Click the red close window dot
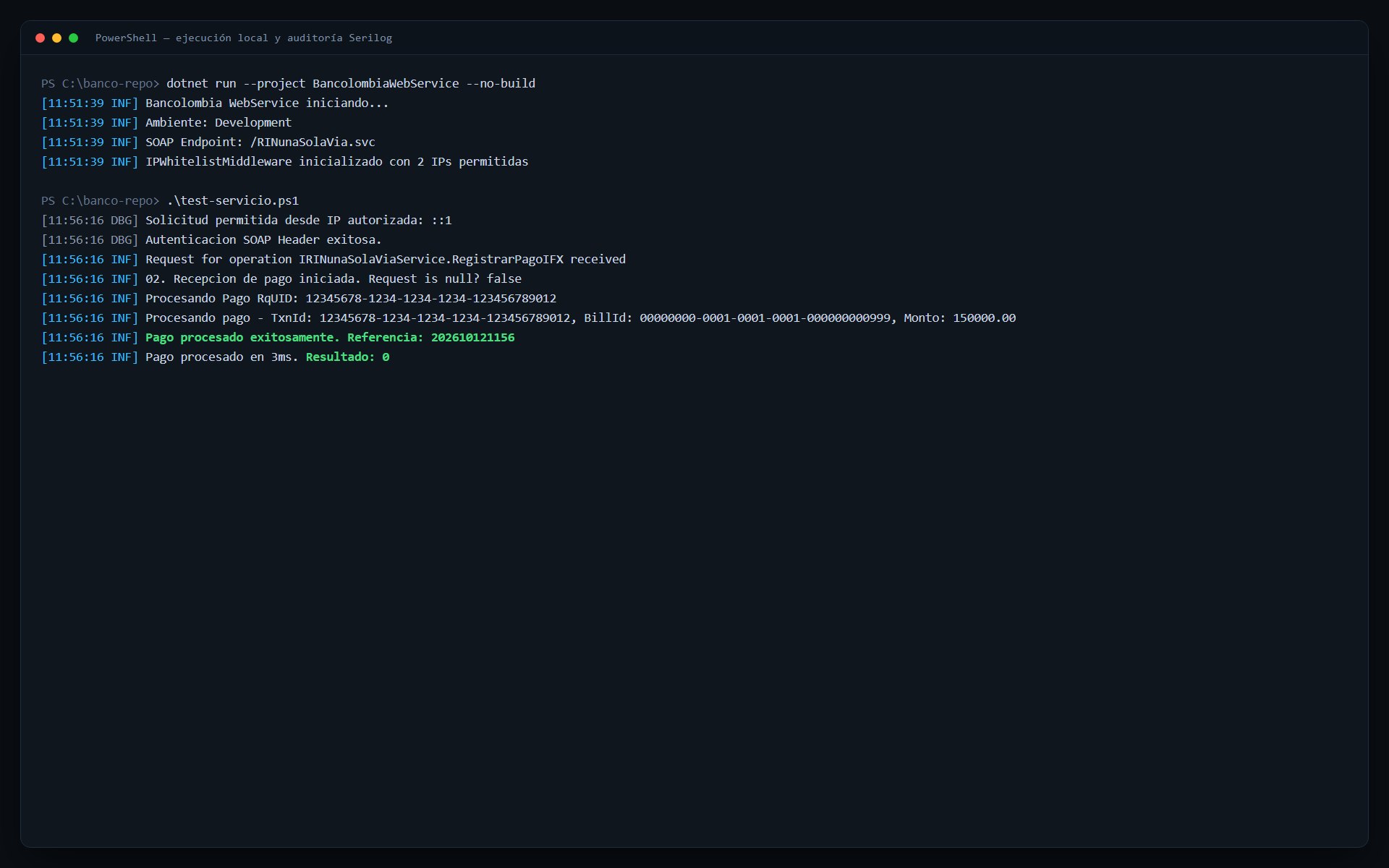Image resolution: width=1389 pixels, height=868 pixels. [41, 38]
